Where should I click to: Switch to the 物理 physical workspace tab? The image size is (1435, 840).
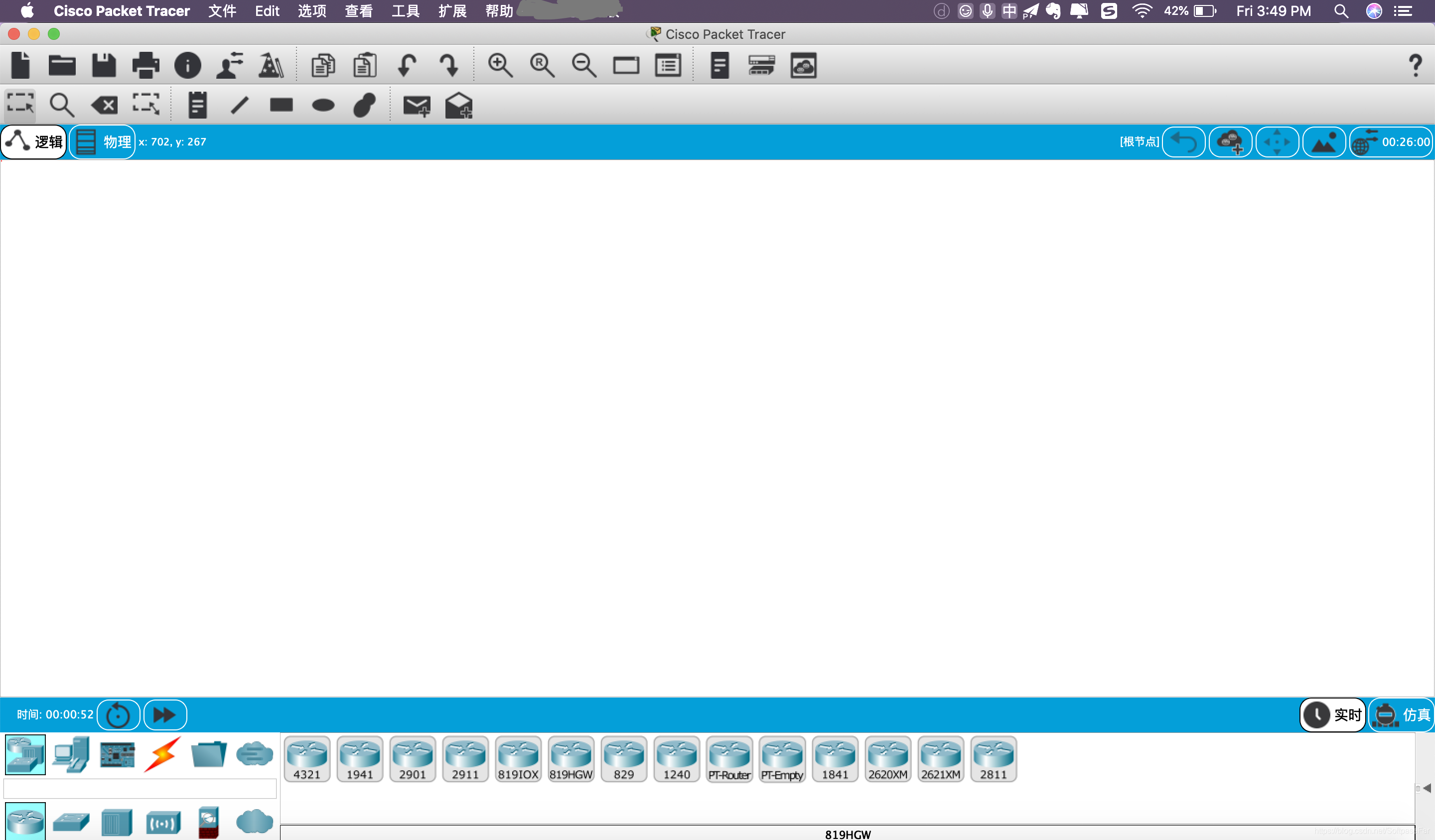pyautogui.click(x=103, y=142)
